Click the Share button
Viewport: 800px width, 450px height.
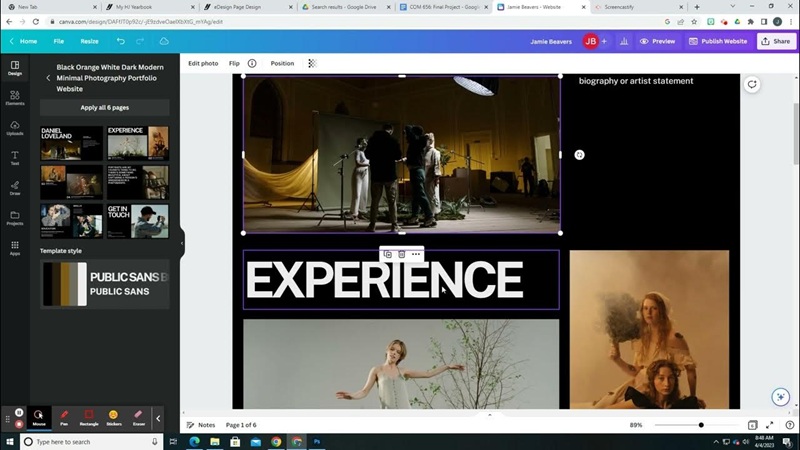(x=776, y=41)
